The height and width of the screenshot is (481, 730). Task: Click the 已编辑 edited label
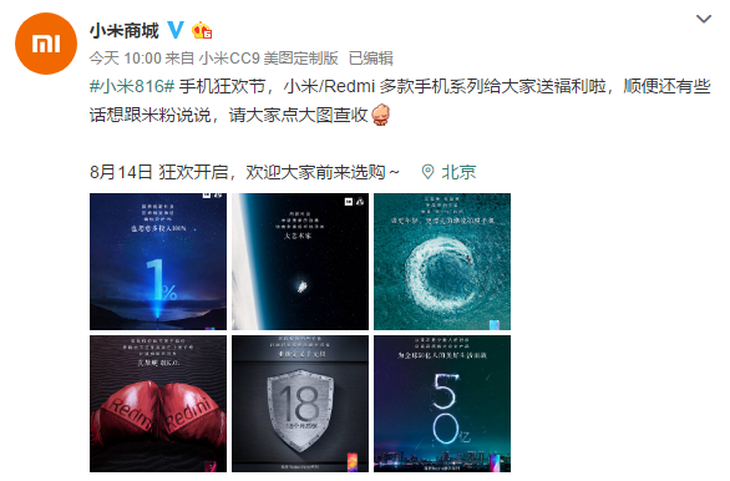(371, 58)
